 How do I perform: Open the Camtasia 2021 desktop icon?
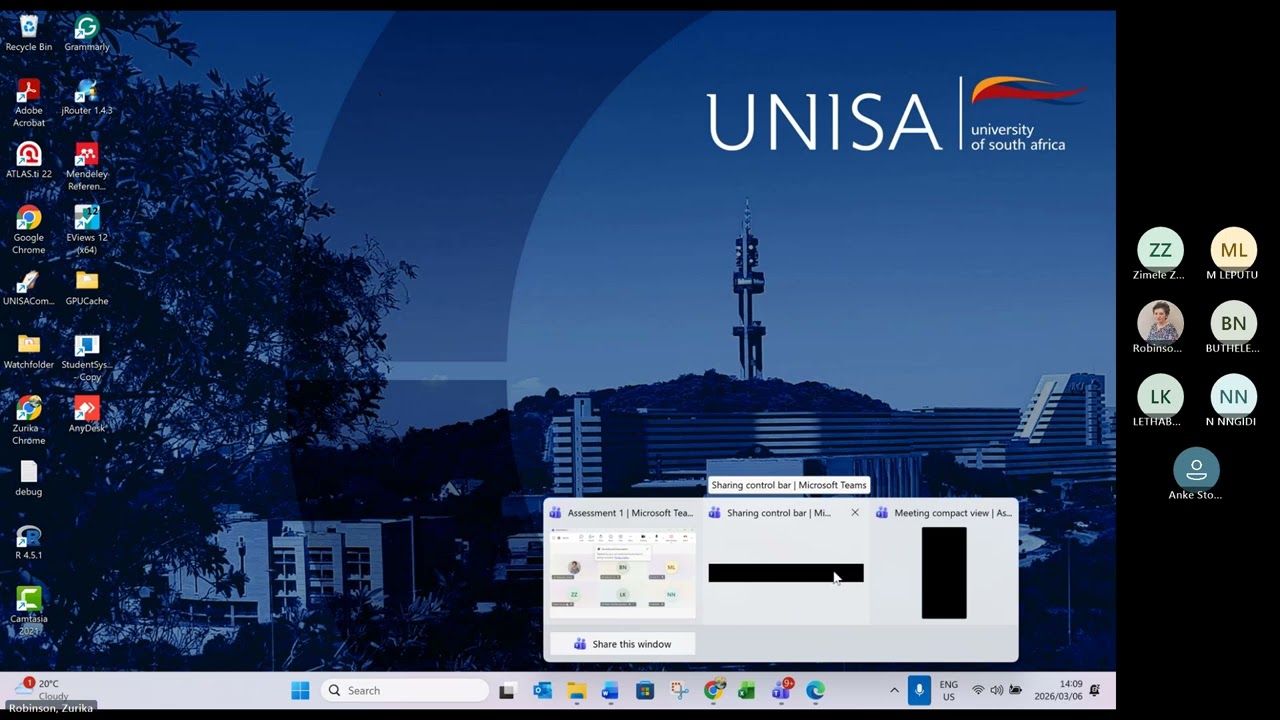tap(28, 611)
